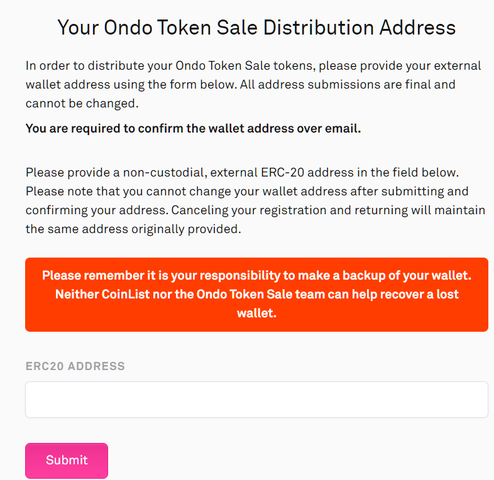Click the Submit button
Viewport: 494px width, 480px height.
click(66, 460)
